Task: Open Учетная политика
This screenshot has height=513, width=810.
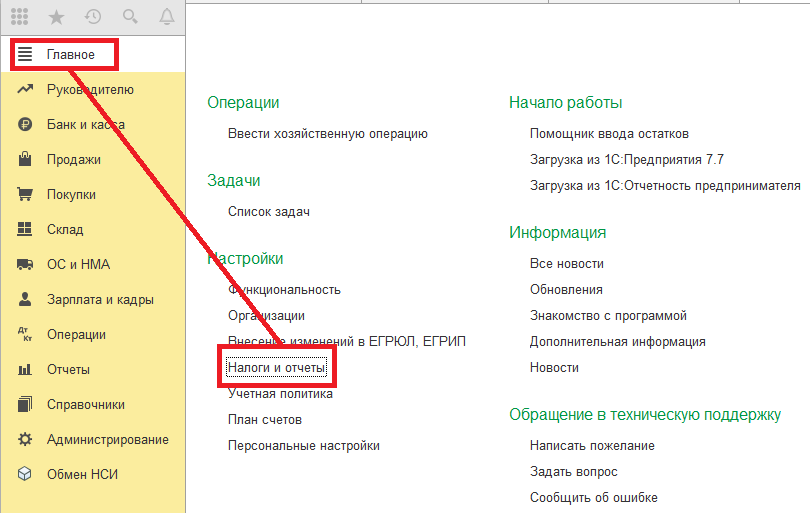Action: coord(280,394)
